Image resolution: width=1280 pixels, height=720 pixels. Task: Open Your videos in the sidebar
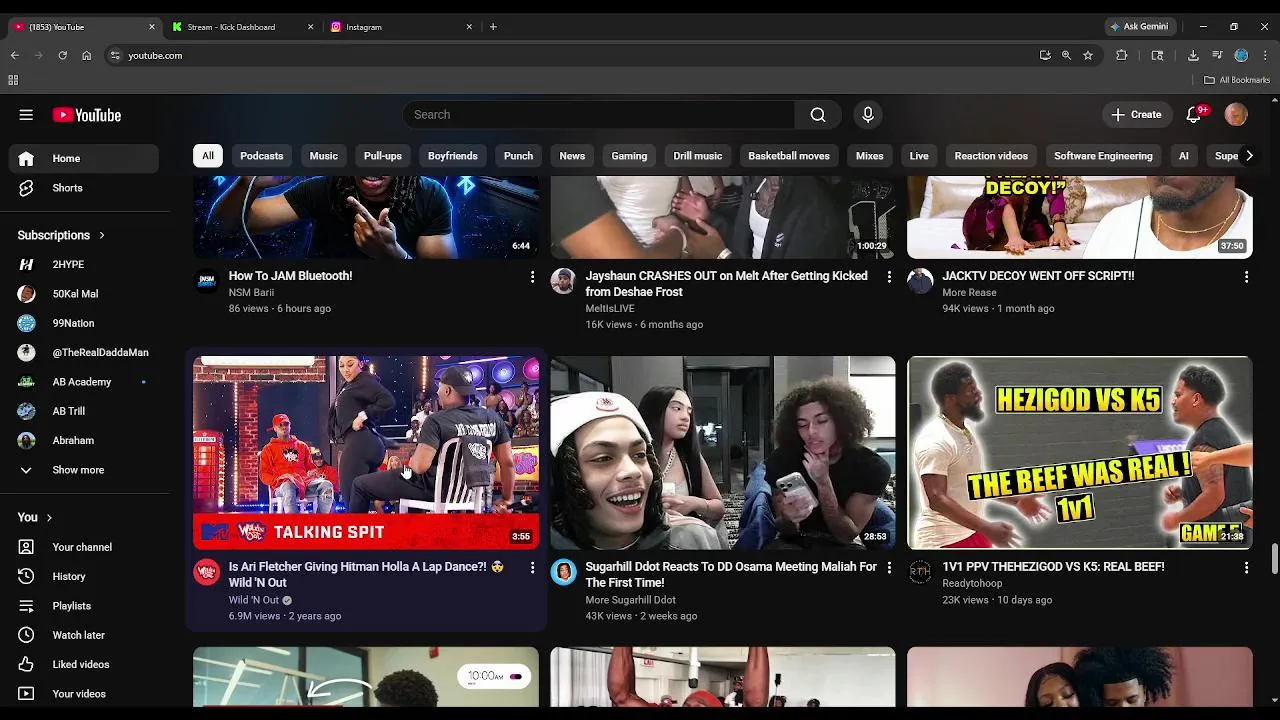pyautogui.click(x=84, y=694)
